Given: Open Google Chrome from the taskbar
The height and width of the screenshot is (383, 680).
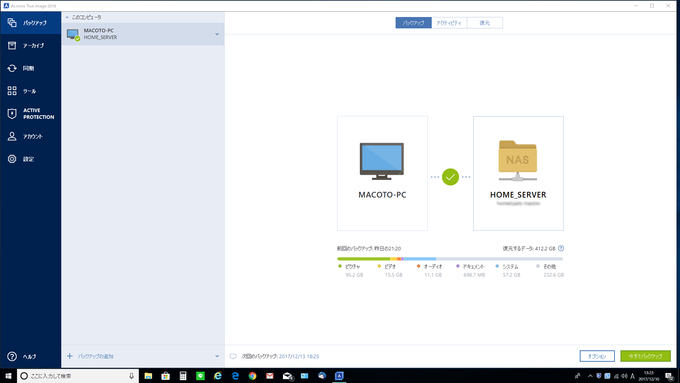Looking at the screenshot, I should pos(252,376).
